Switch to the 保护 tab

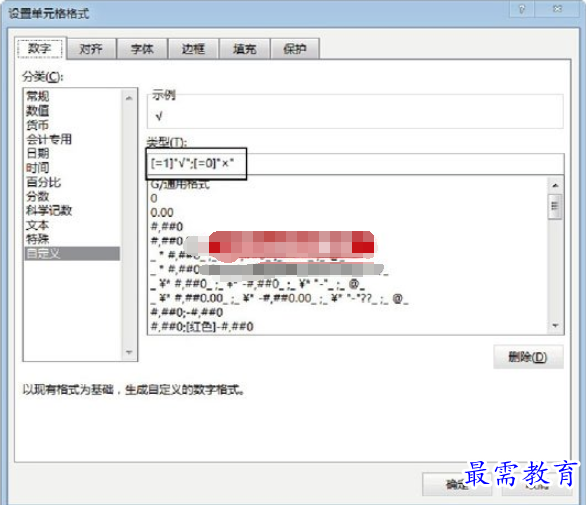point(295,49)
